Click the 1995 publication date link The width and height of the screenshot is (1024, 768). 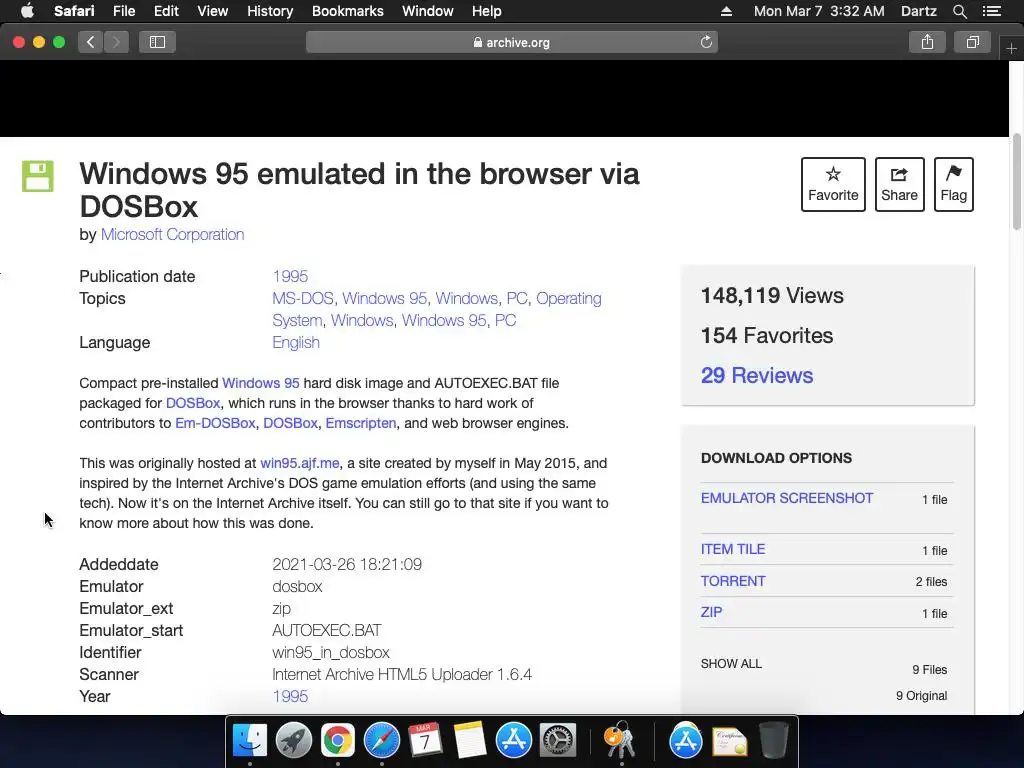coord(290,276)
